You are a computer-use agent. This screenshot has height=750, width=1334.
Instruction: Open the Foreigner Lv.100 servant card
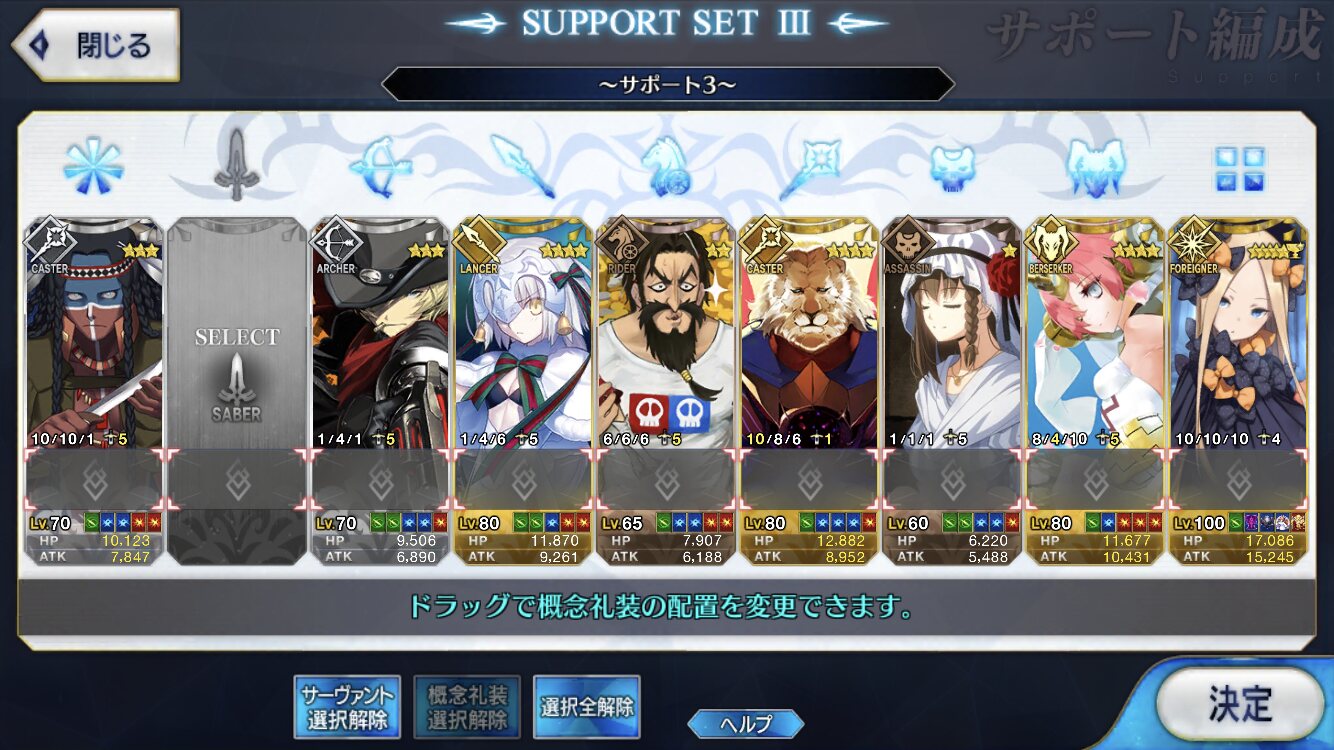point(1238,390)
